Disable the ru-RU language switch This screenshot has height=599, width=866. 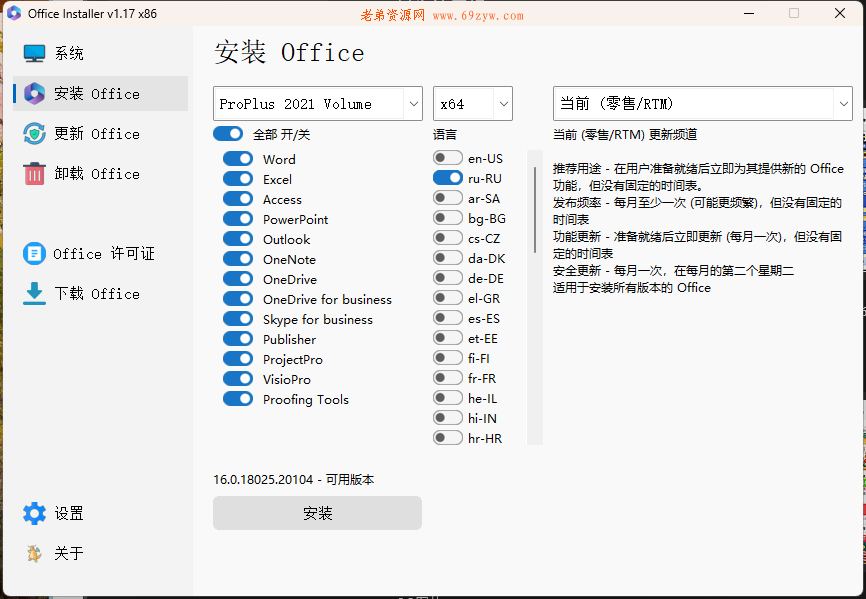point(448,178)
